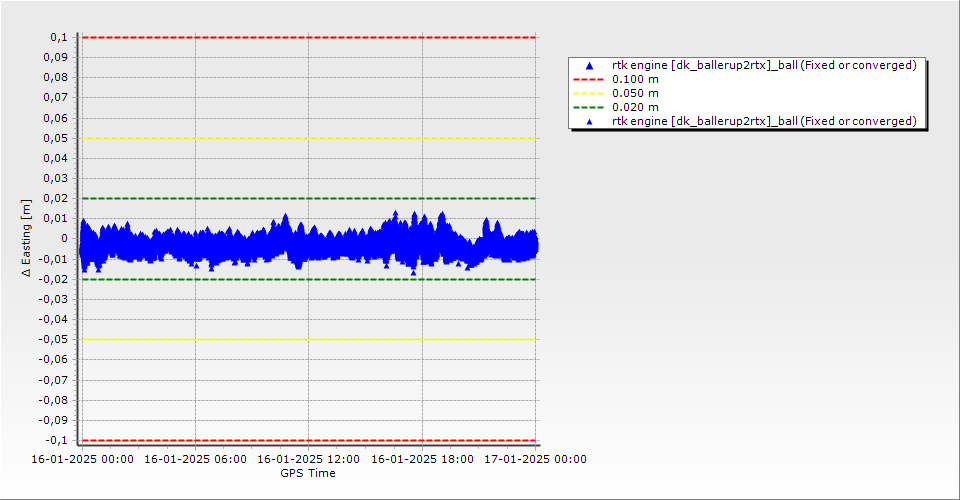Click the green dashed threshold line at +0,02
960x500 pixels.
pos(309,198)
